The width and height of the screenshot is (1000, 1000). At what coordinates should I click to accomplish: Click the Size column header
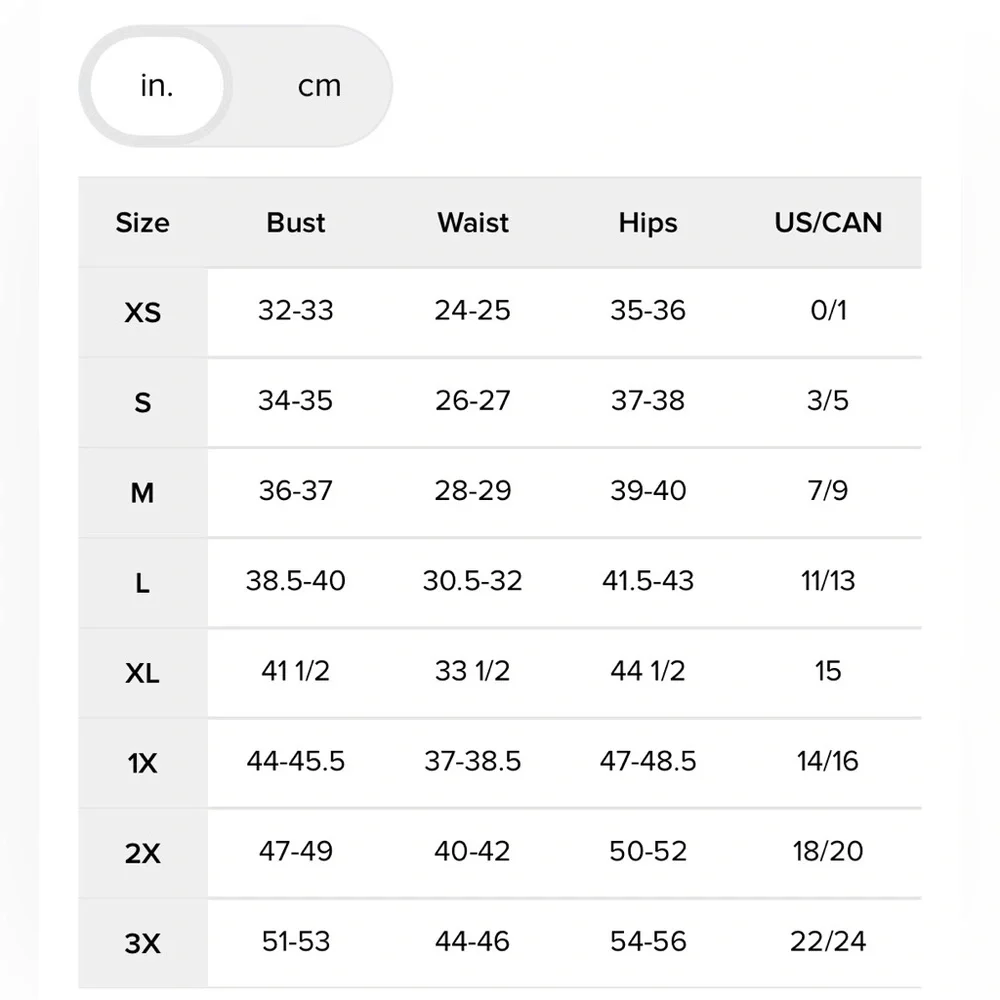[142, 222]
